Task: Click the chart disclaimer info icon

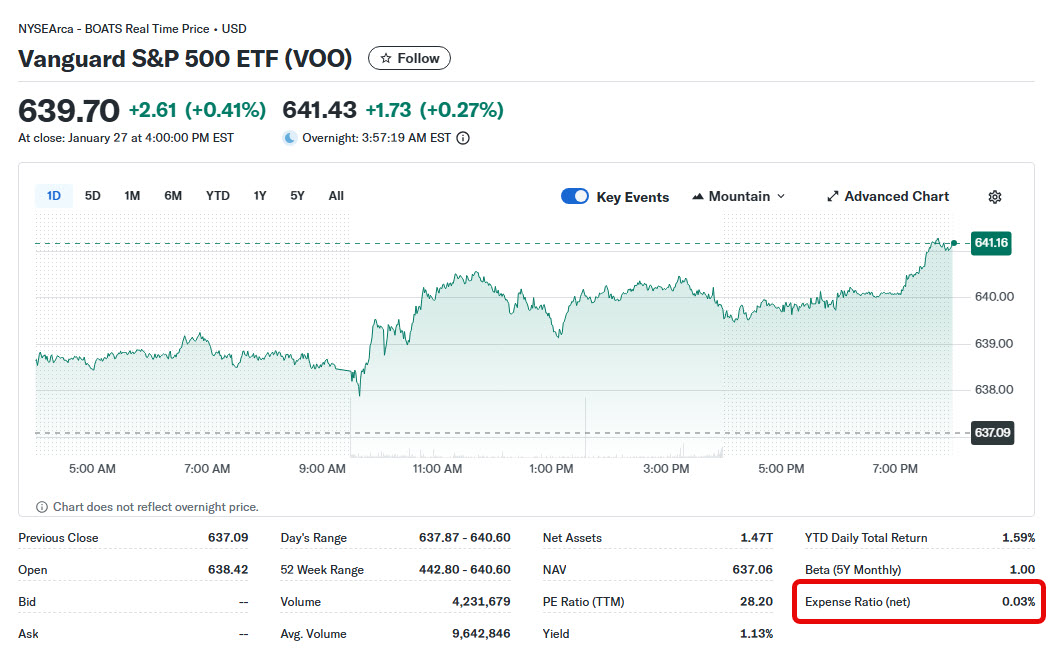Action: point(42,507)
